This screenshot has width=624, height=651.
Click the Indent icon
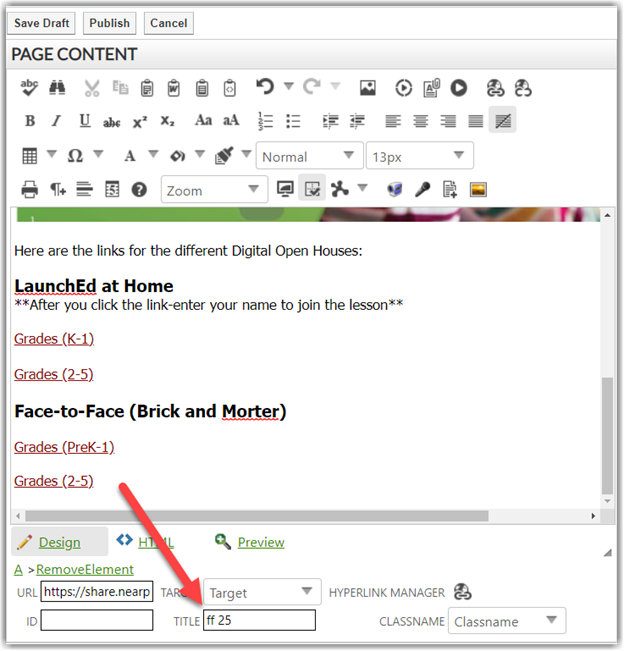tap(330, 121)
